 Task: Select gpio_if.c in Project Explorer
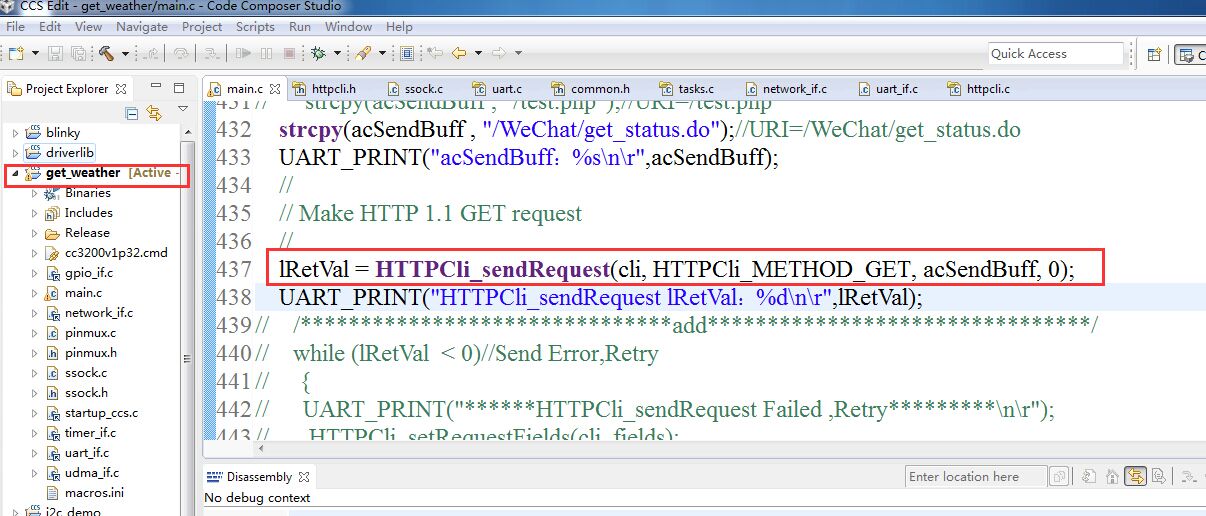click(x=89, y=273)
